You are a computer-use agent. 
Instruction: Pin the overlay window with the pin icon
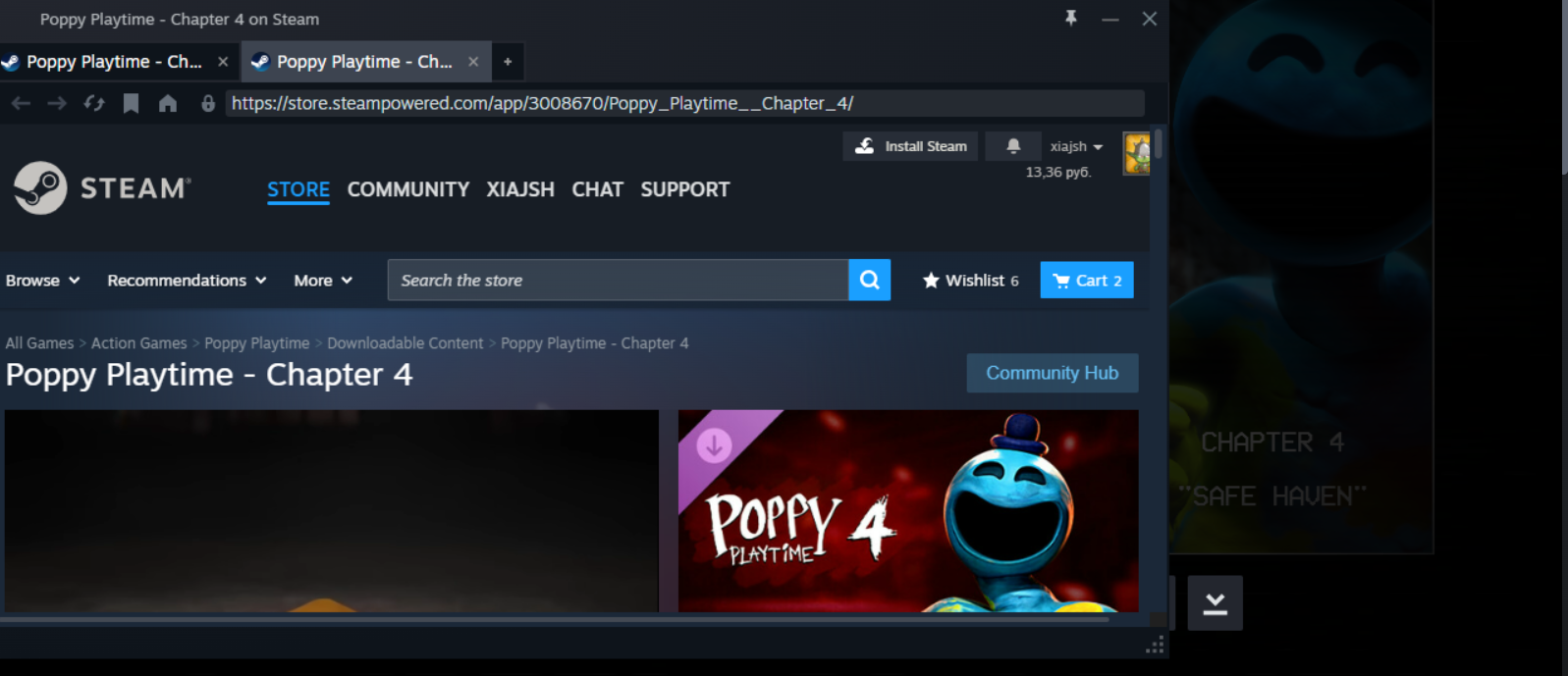[1071, 19]
